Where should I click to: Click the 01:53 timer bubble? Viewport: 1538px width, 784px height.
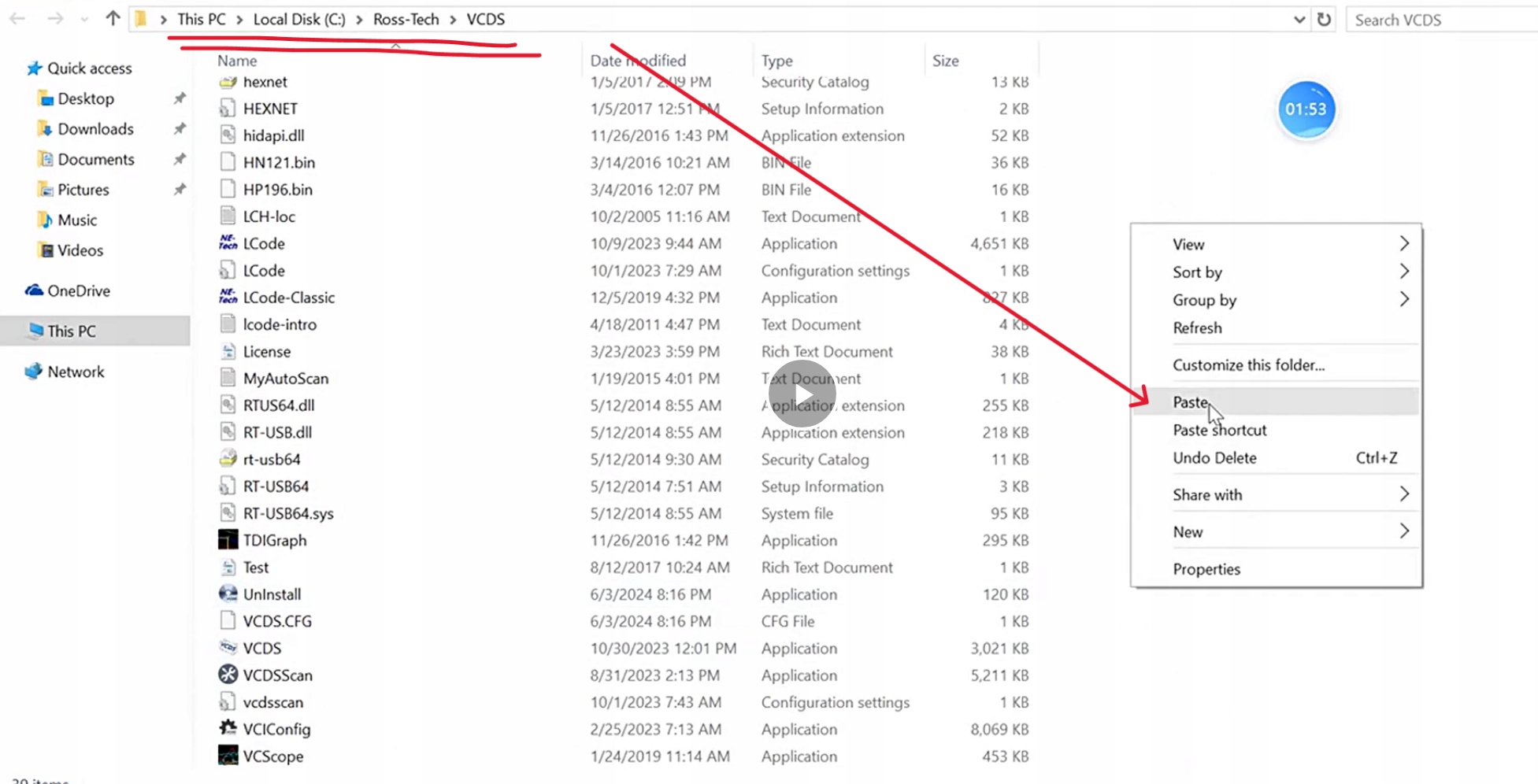(1306, 109)
